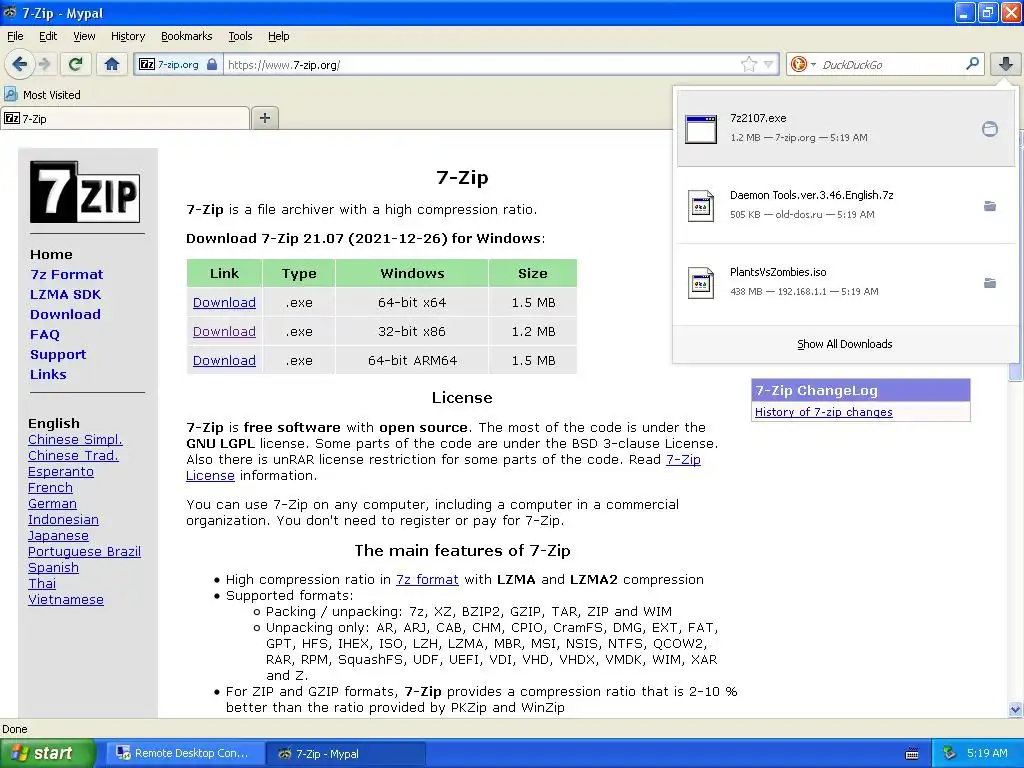The height and width of the screenshot is (768, 1024).
Task: Open the Tools menu
Action: click(240, 36)
